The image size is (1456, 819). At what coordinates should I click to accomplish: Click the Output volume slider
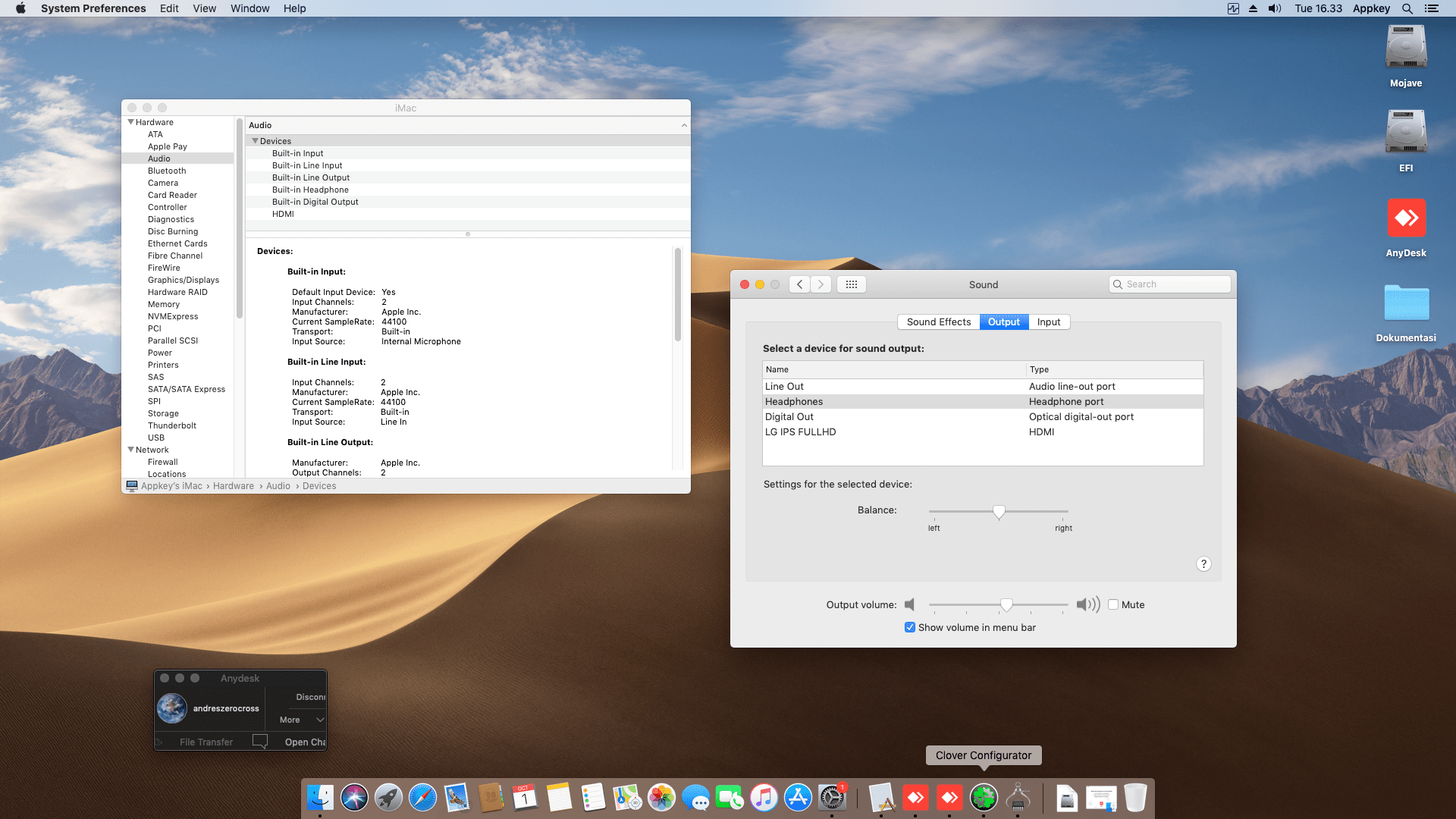point(1006,605)
